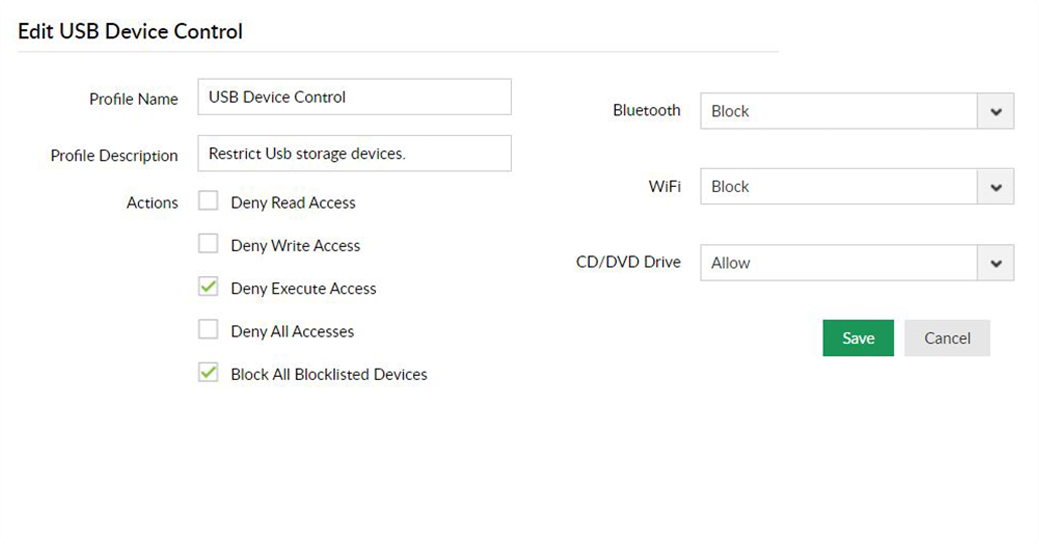This screenshot has height=544, width=1039.
Task: Open the CD/DVD Drive field showing Allow
Action: click(x=838, y=263)
